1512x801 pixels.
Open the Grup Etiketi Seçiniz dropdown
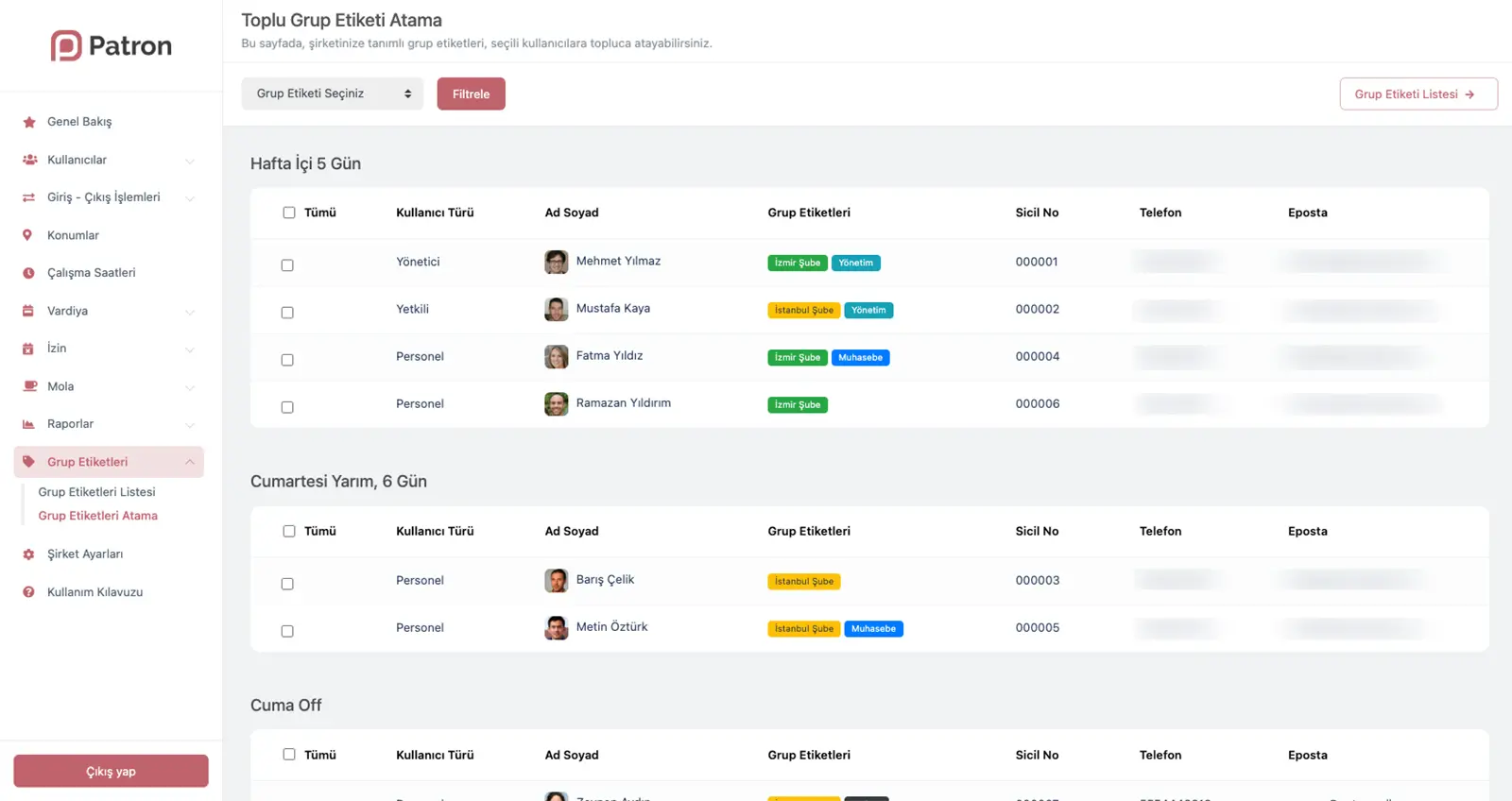click(332, 94)
